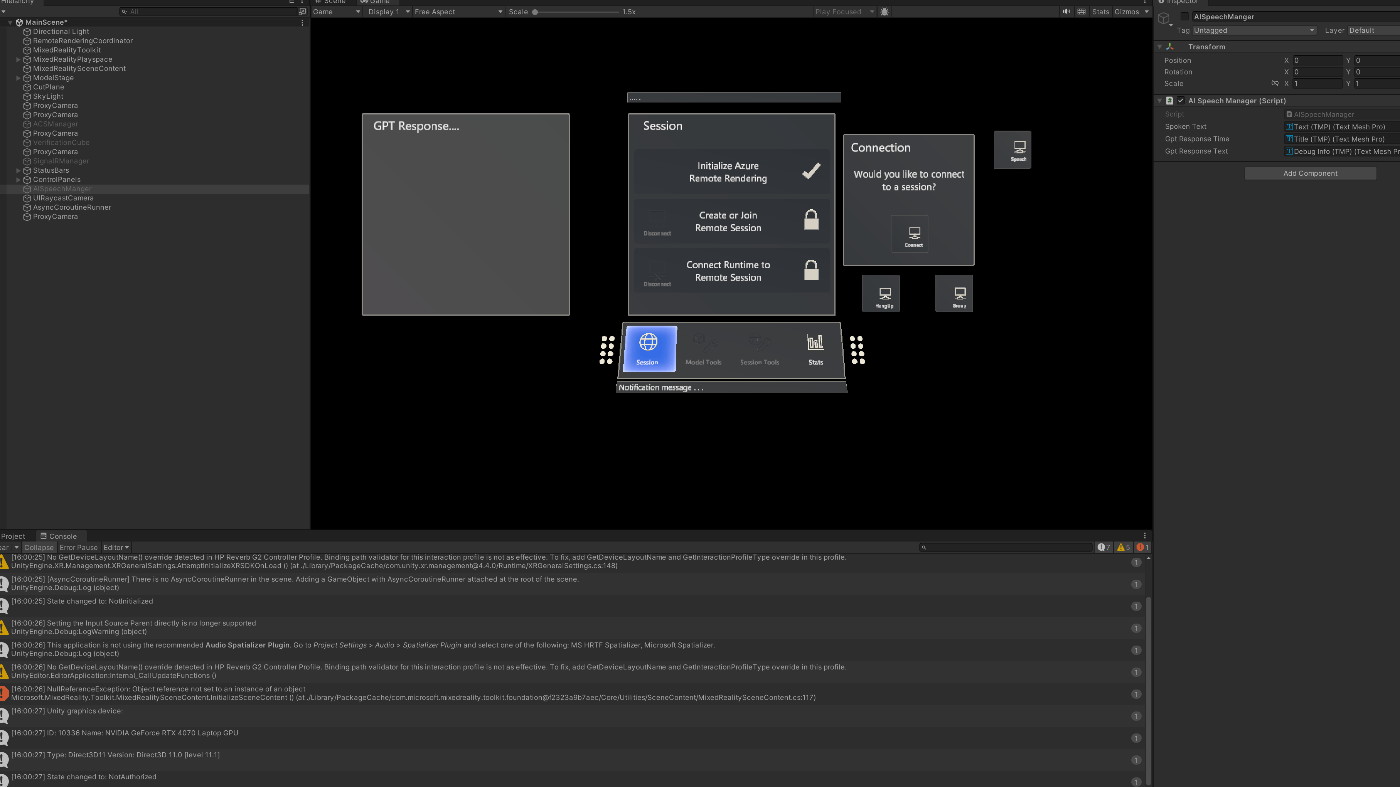
Task: Click the left grip dots of the game menu
Action: tap(607, 349)
